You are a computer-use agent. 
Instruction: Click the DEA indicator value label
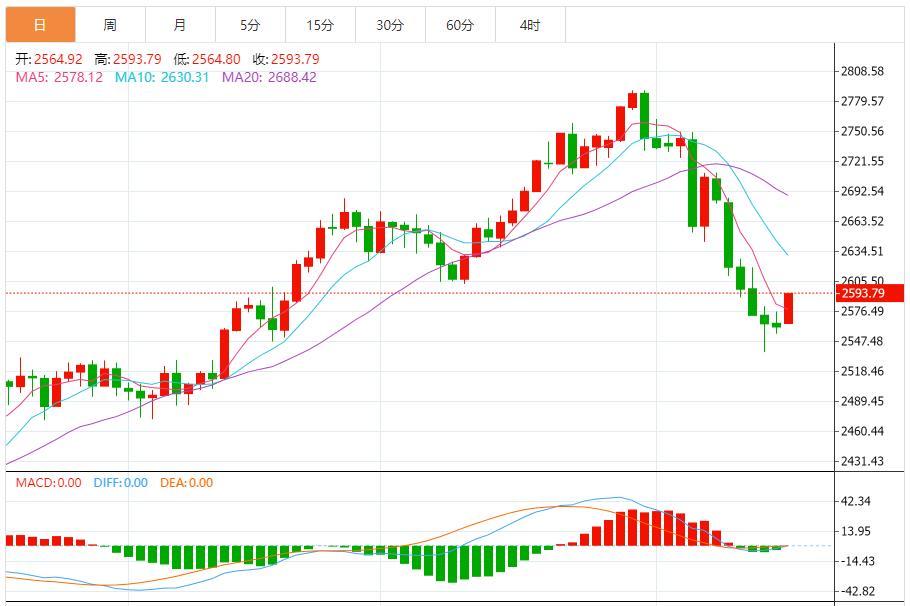coord(186,482)
